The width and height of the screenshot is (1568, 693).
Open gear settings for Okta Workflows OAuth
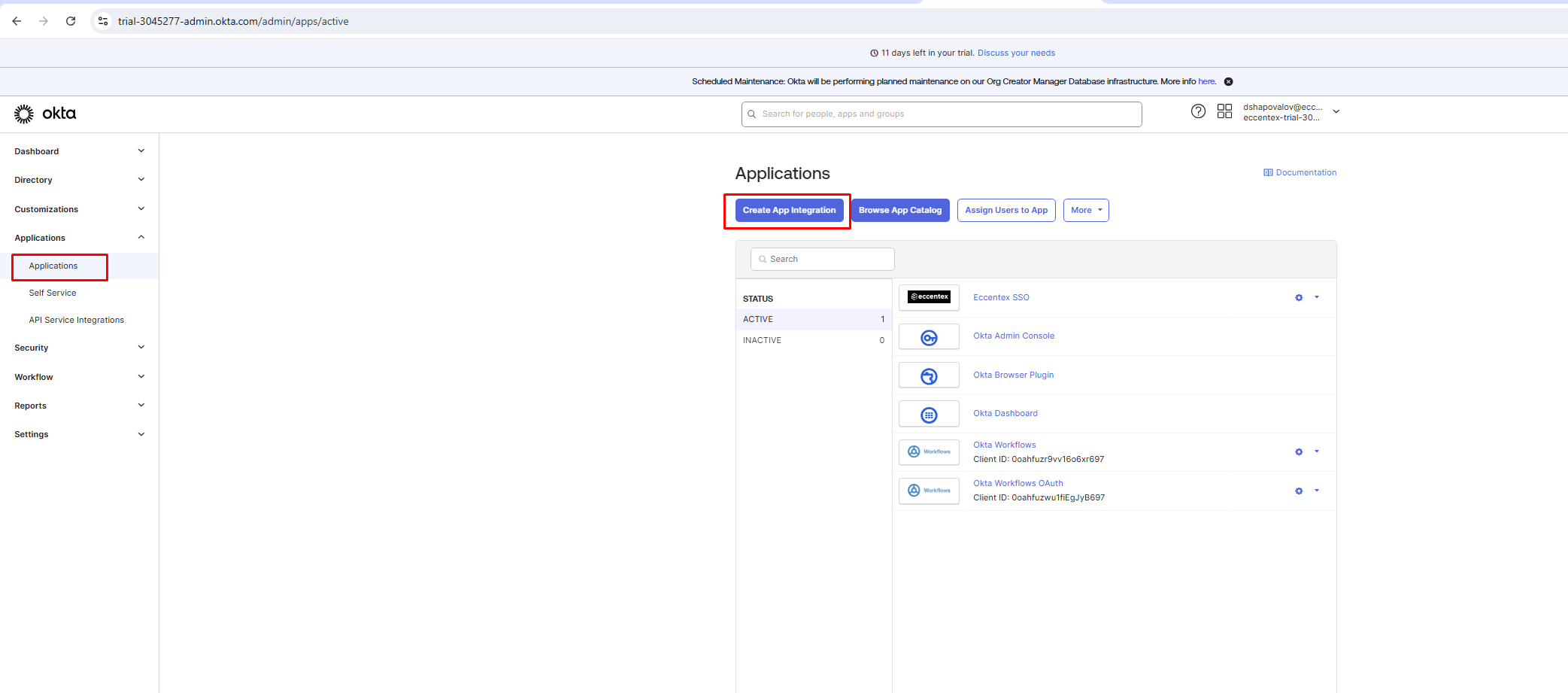pyautogui.click(x=1299, y=491)
